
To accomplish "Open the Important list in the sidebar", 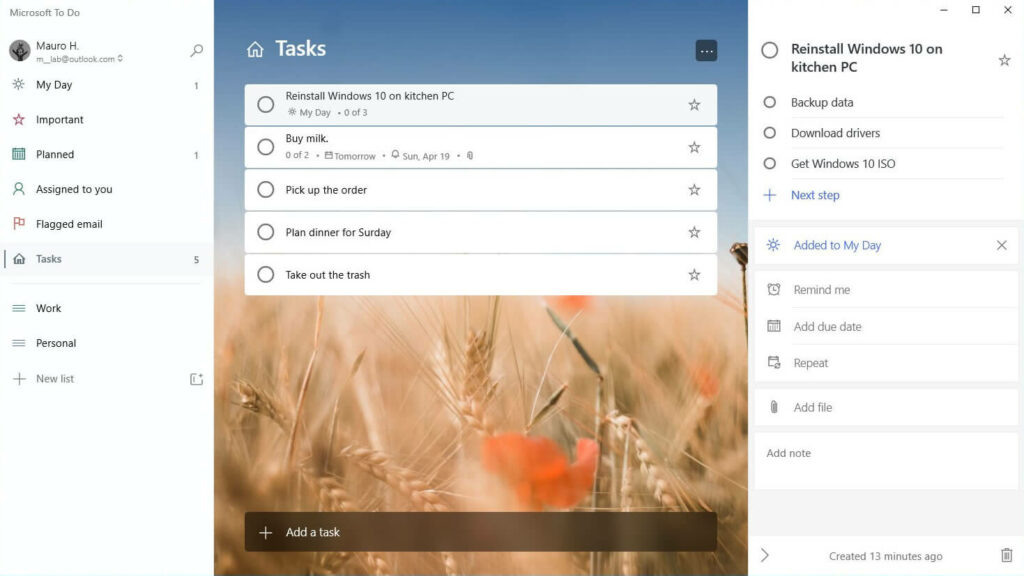I will 60,120.
